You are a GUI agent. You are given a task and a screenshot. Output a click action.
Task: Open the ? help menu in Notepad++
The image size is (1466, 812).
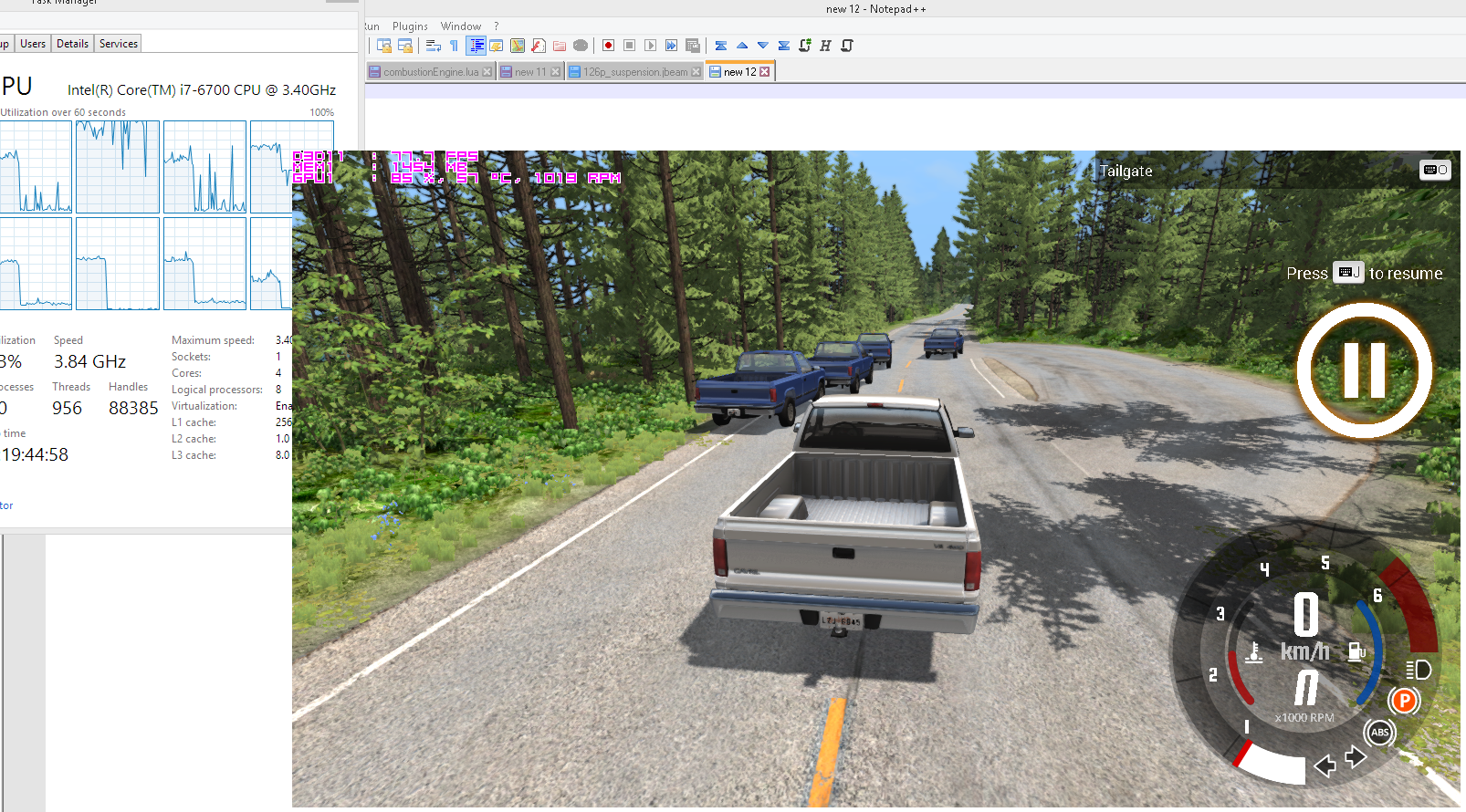497,26
